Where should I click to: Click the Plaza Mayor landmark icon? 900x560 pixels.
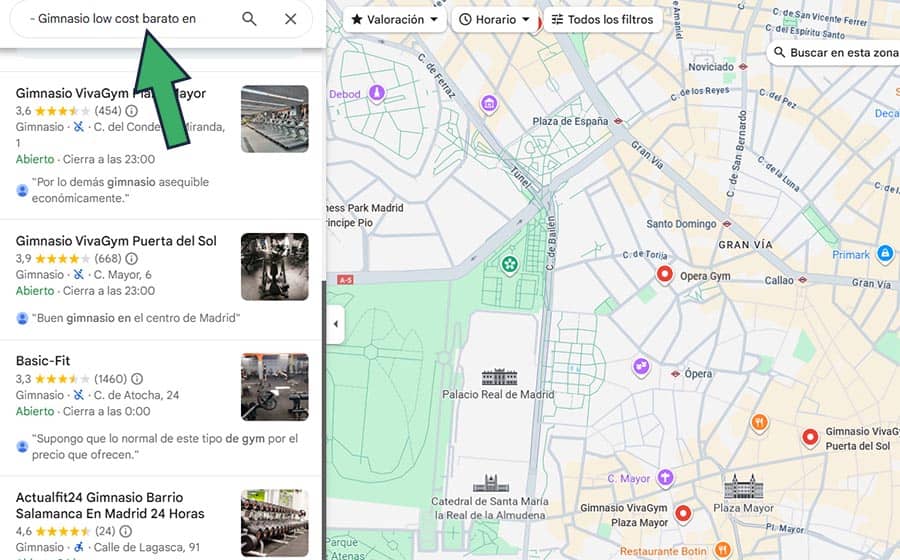tap(743, 487)
